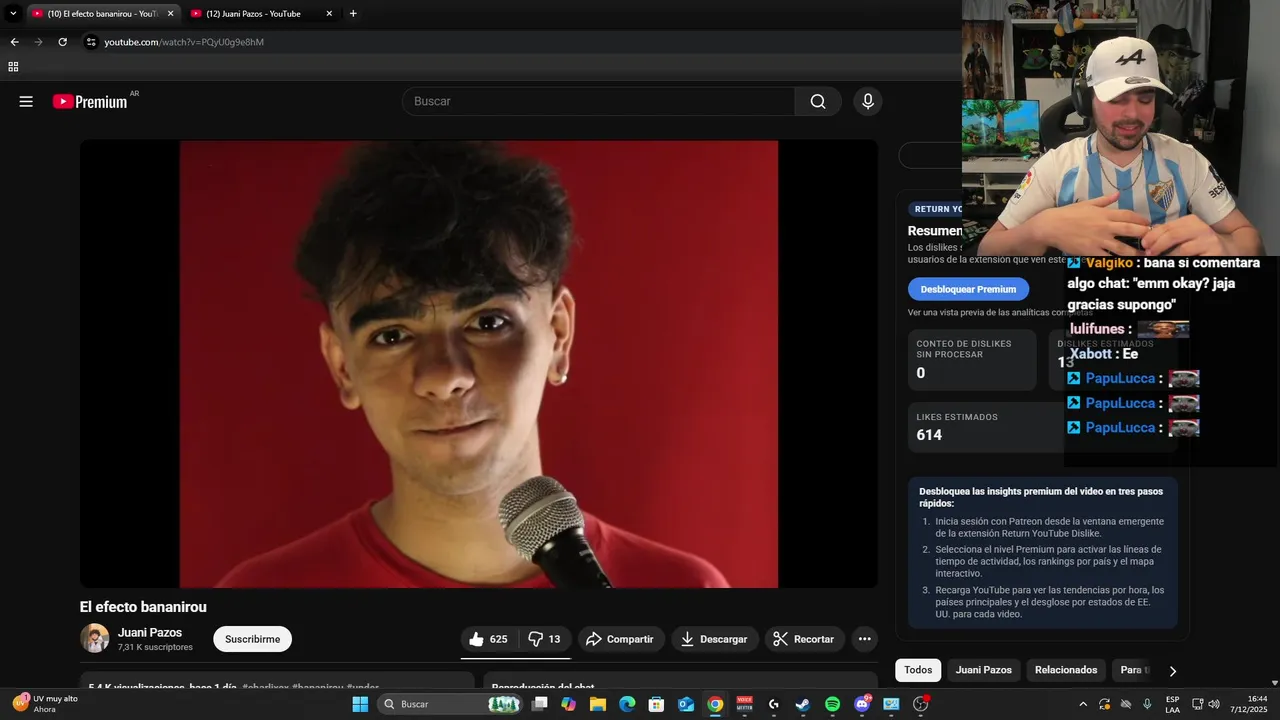Open Steam from taskbar
The image size is (1280, 720).
point(803,704)
